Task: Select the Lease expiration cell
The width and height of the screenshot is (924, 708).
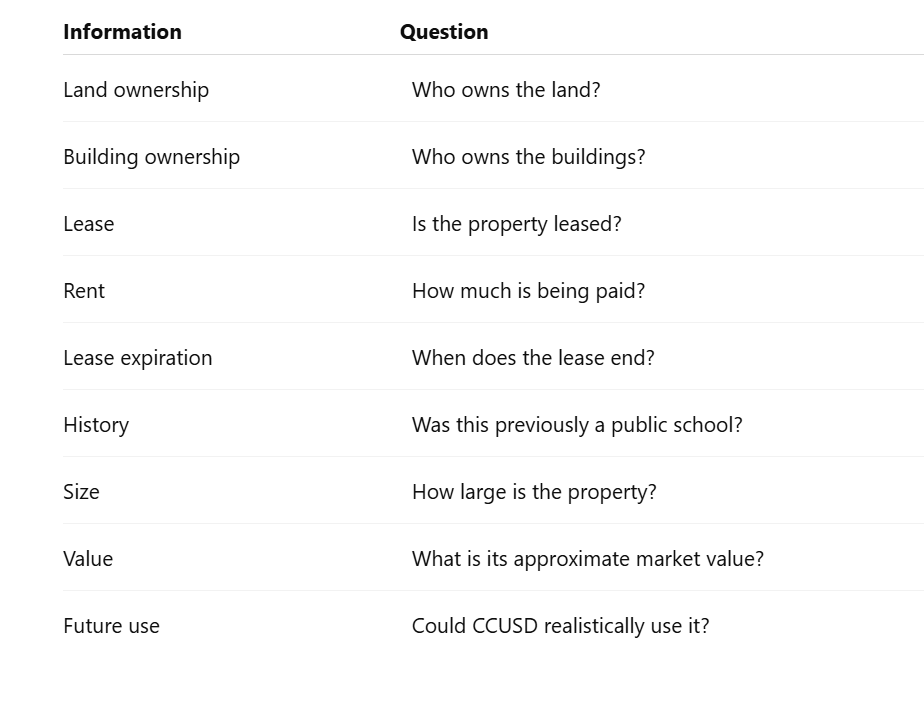Action: (x=138, y=358)
